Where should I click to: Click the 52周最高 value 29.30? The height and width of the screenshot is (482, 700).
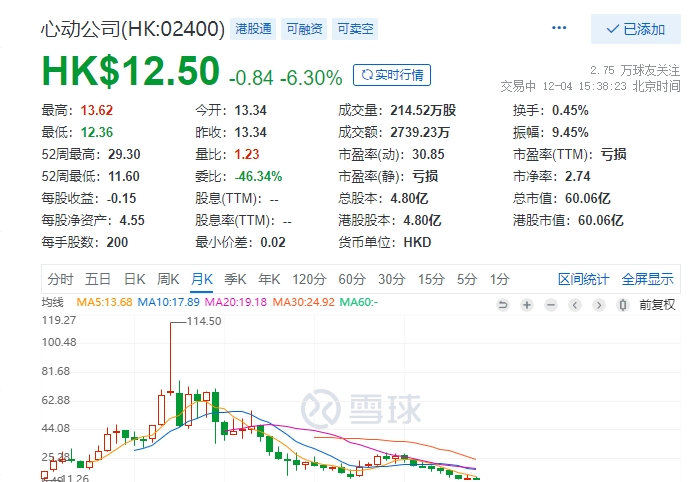click(124, 154)
